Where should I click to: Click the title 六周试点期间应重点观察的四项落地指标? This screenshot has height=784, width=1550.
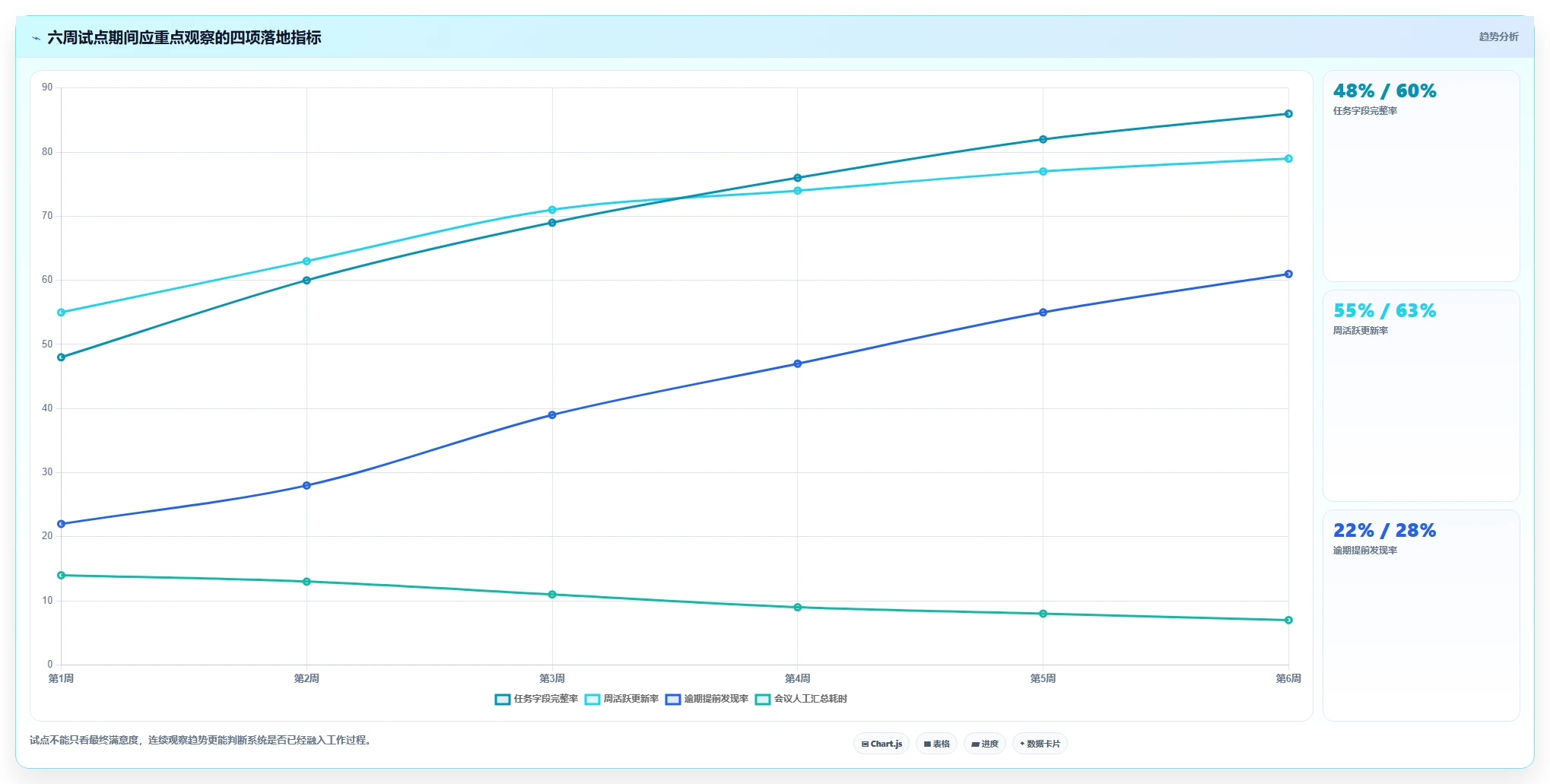pyautogui.click(x=184, y=37)
